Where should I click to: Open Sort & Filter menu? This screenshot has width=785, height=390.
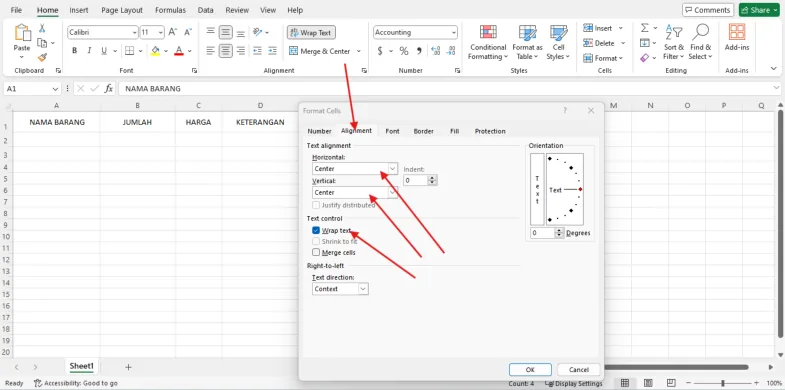click(x=674, y=43)
